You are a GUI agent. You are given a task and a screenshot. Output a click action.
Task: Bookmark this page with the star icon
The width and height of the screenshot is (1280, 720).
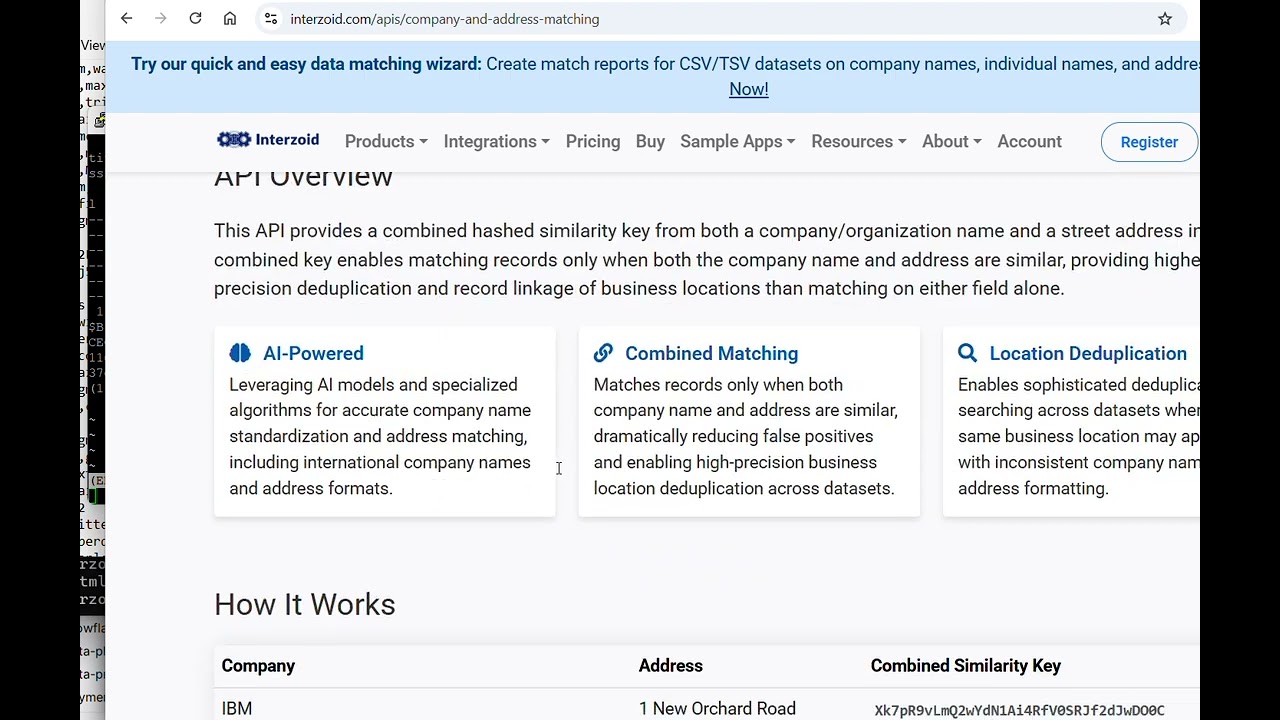pos(1165,19)
